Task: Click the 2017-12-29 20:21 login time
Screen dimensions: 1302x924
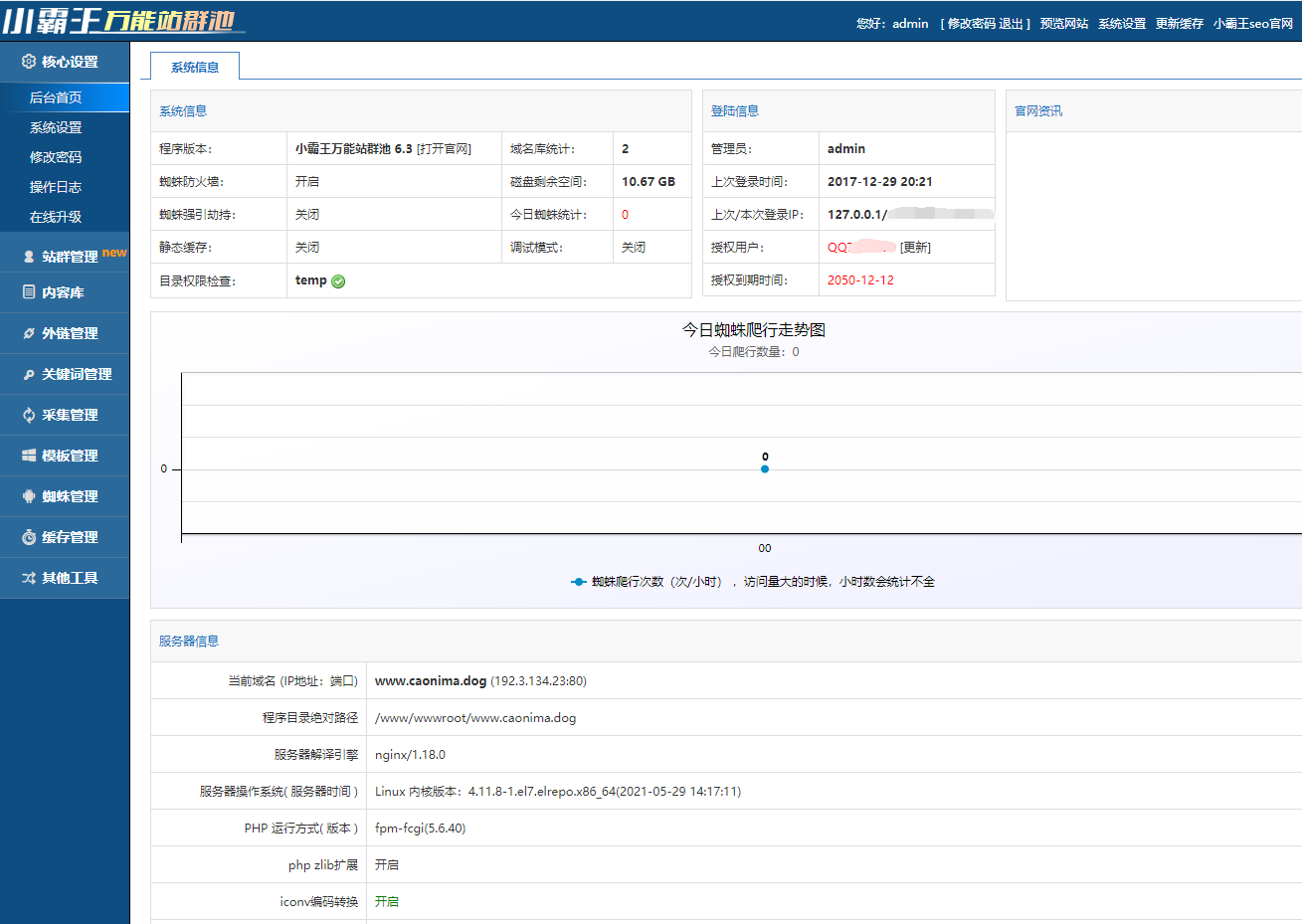Action: tap(880, 182)
